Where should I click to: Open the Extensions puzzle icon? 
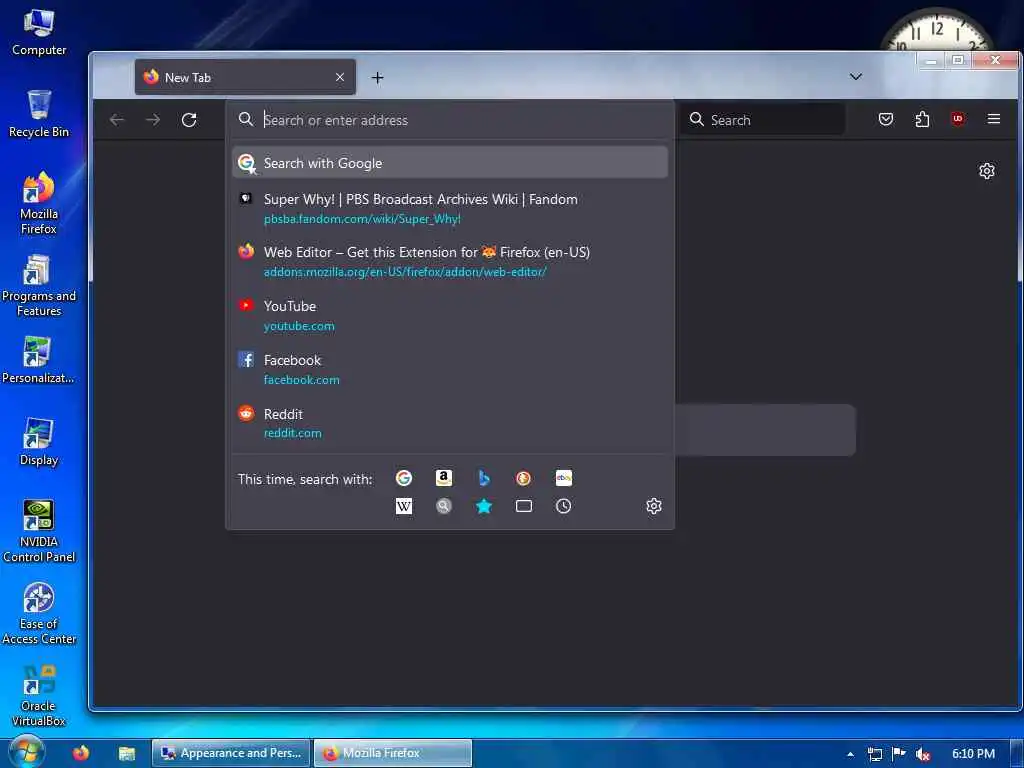tap(922, 120)
